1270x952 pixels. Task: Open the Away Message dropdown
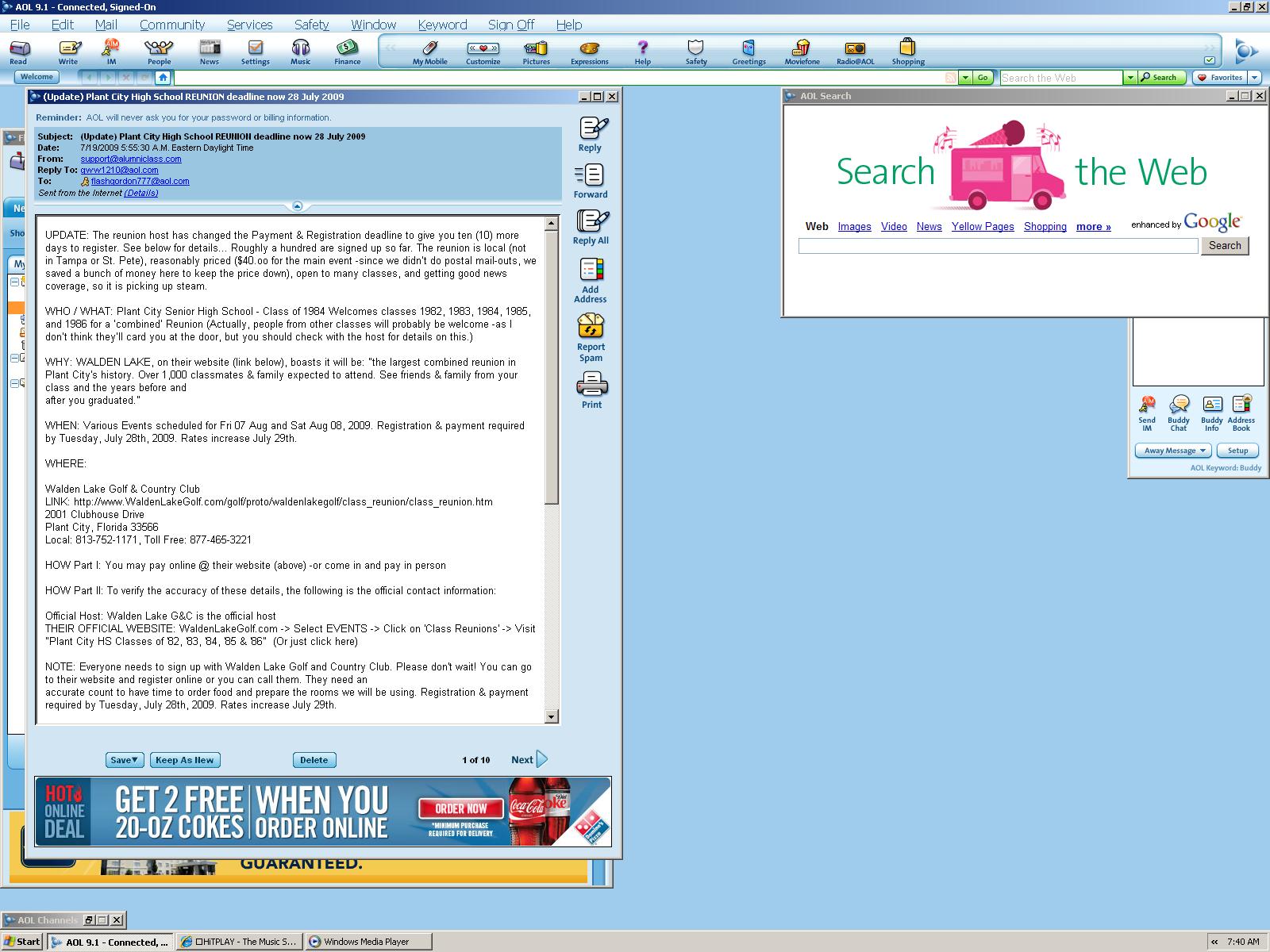click(x=1173, y=451)
